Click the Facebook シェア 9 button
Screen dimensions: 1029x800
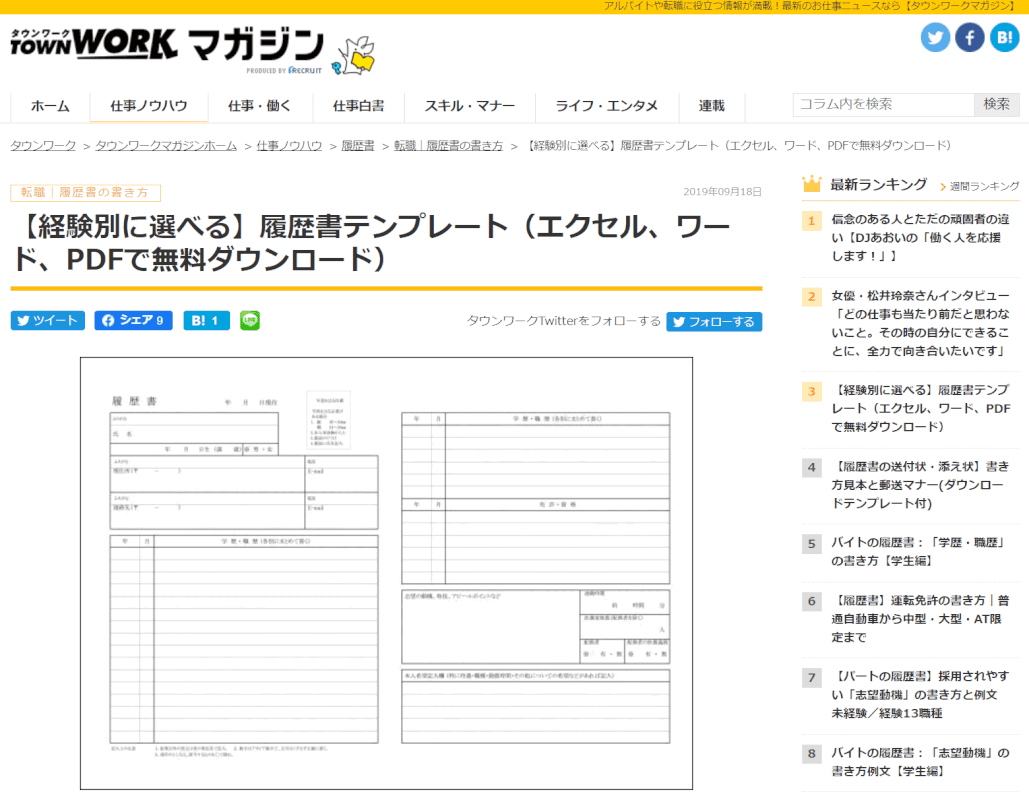[x=133, y=320]
